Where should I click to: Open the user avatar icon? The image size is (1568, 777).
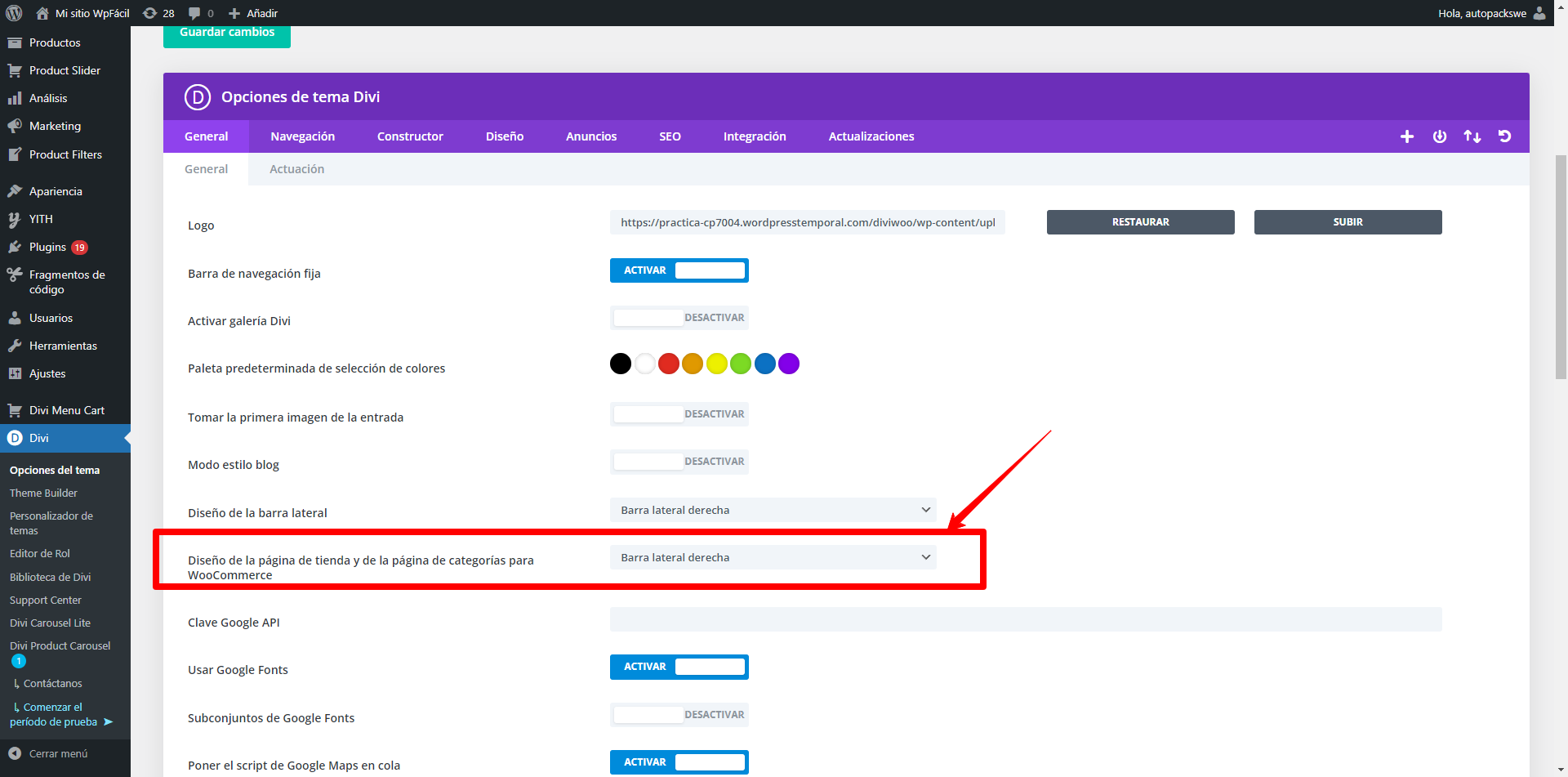pos(1539,13)
